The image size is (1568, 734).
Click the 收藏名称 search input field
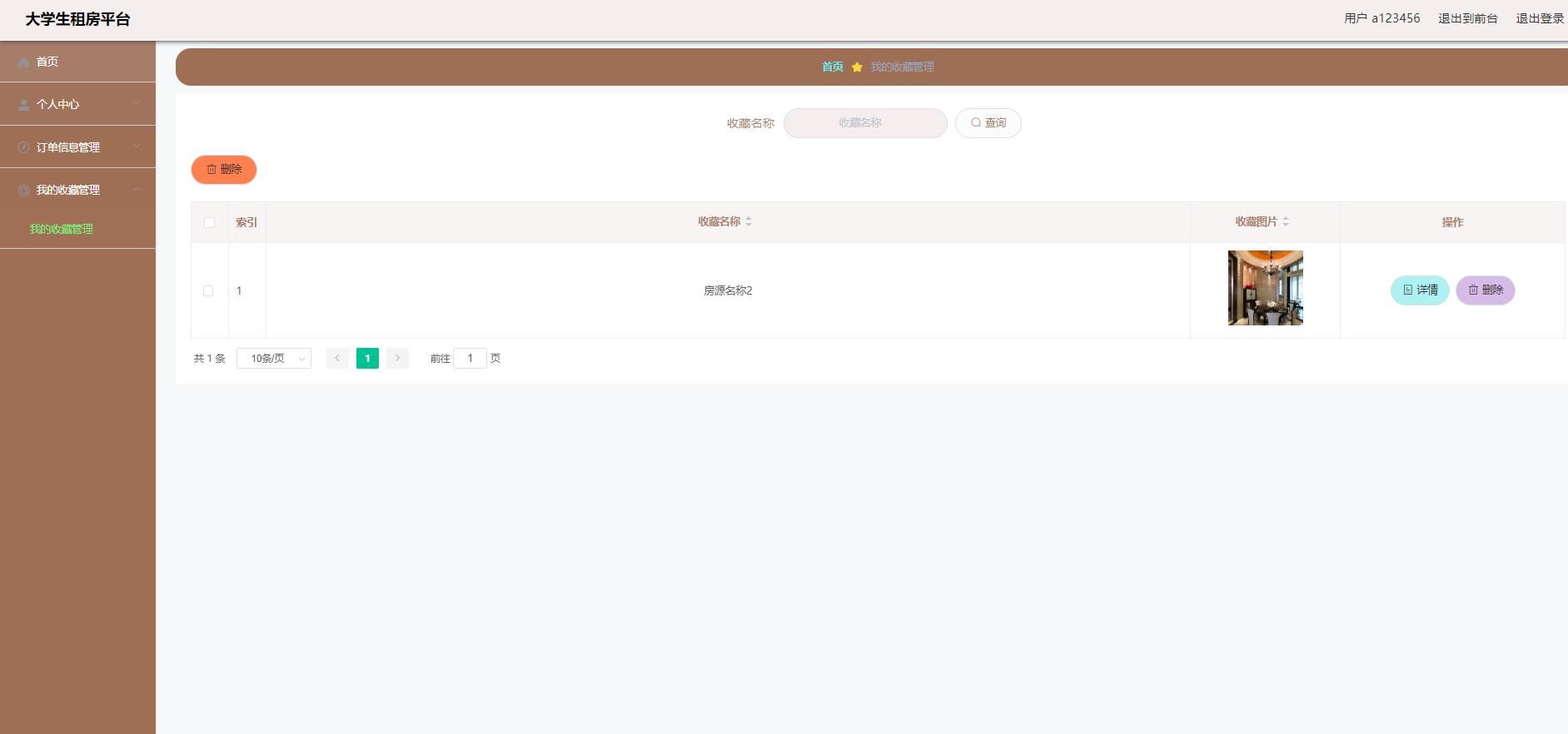pyautogui.click(x=864, y=123)
